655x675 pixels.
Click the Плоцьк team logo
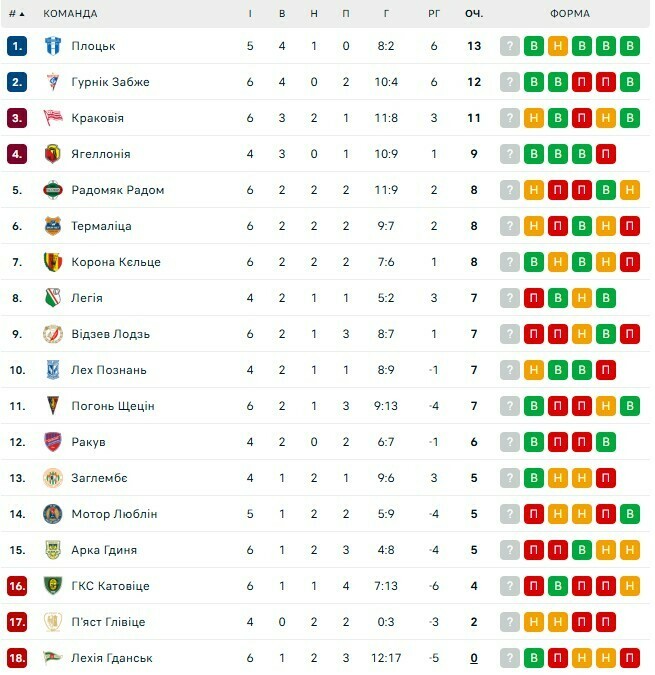(53, 46)
